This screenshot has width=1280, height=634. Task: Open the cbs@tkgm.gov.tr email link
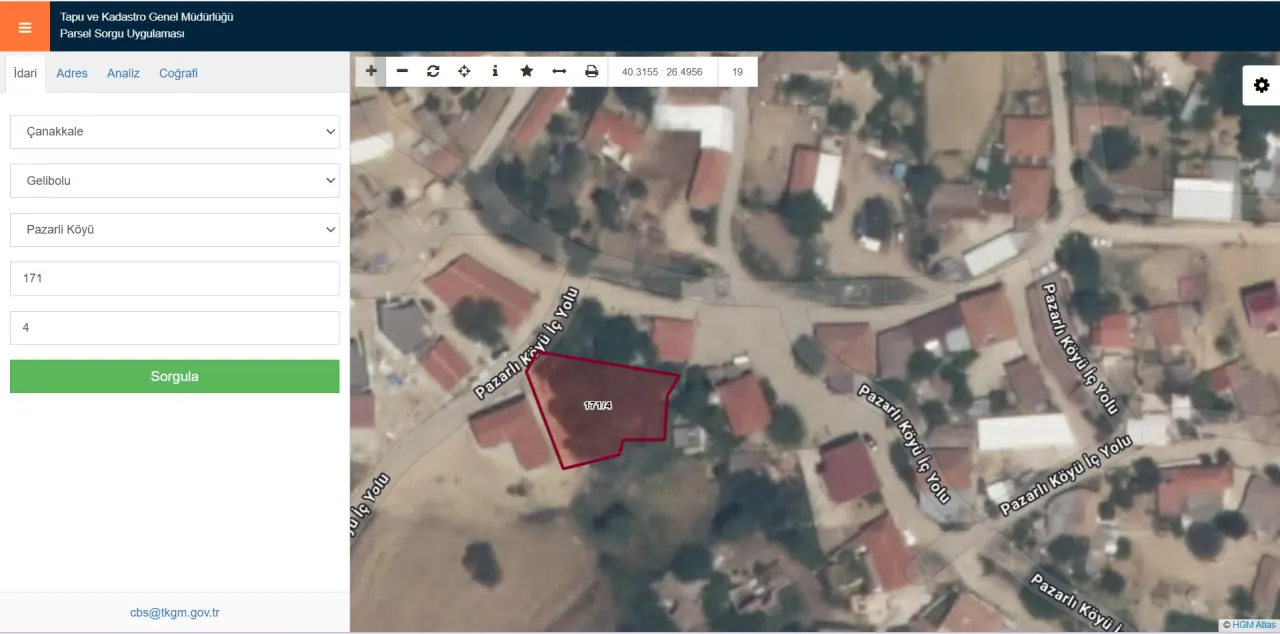point(175,613)
